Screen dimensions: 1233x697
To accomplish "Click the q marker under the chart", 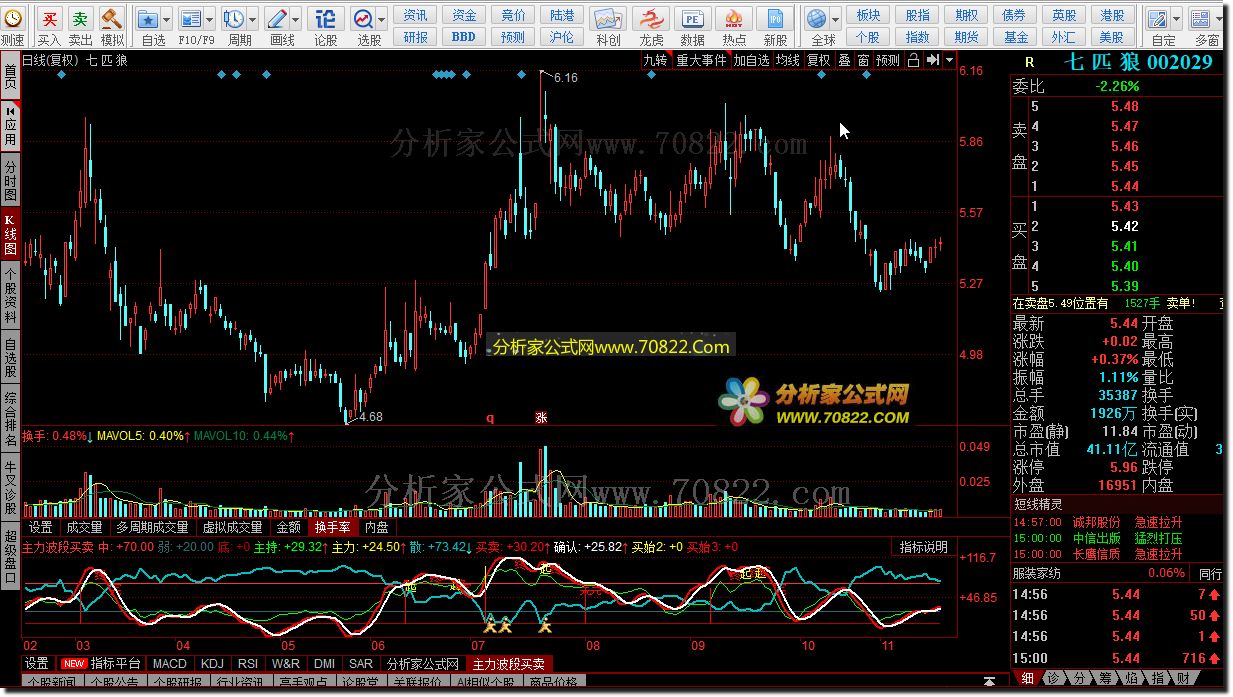I will coord(490,418).
